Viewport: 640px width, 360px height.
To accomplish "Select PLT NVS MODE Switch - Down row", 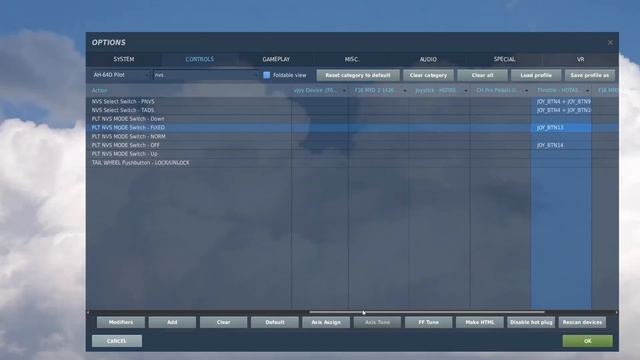I will pyautogui.click(x=352, y=119).
